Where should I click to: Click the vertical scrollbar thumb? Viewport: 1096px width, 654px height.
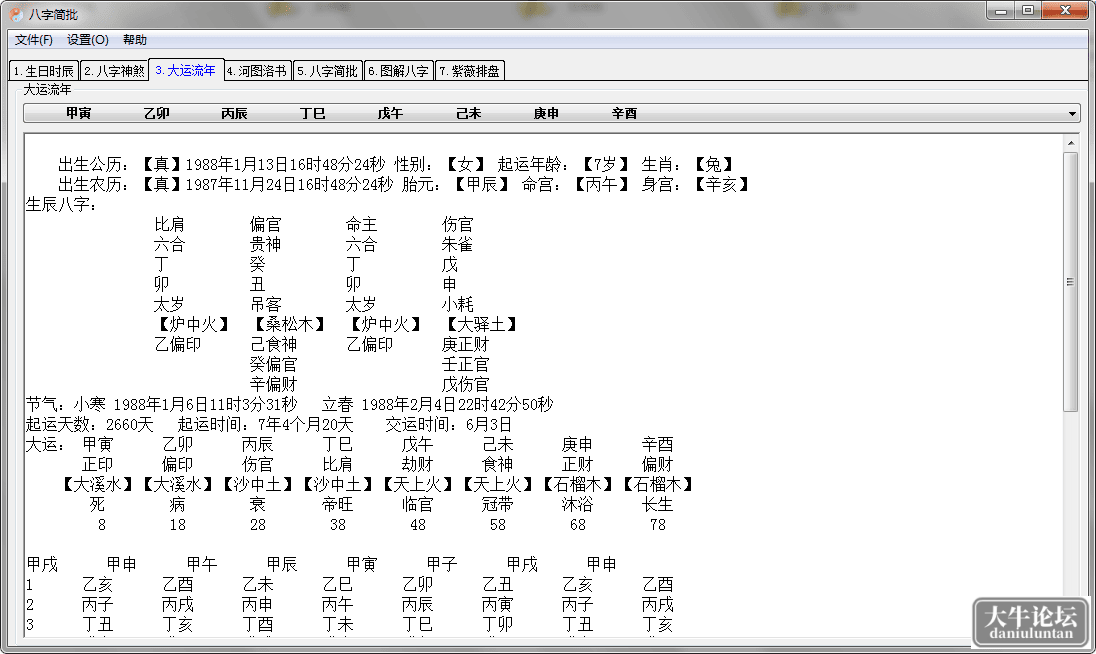click(1071, 282)
